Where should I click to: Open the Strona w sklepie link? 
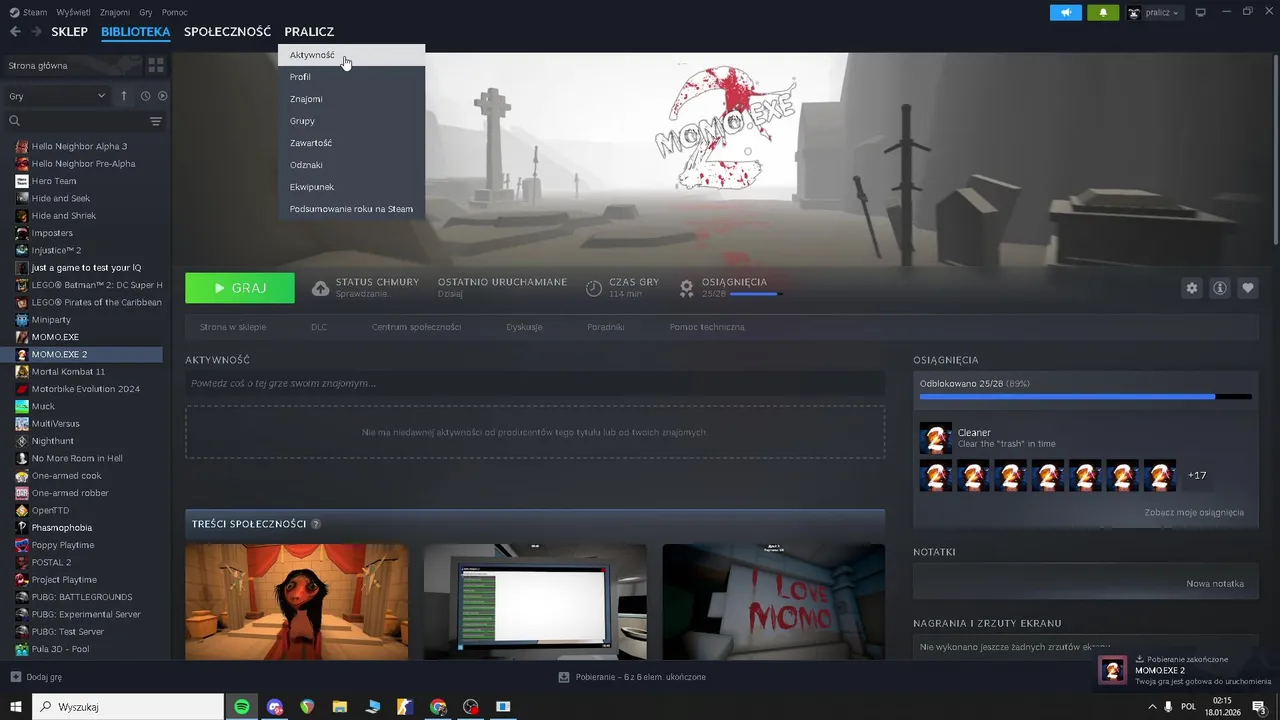(x=232, y=327)
